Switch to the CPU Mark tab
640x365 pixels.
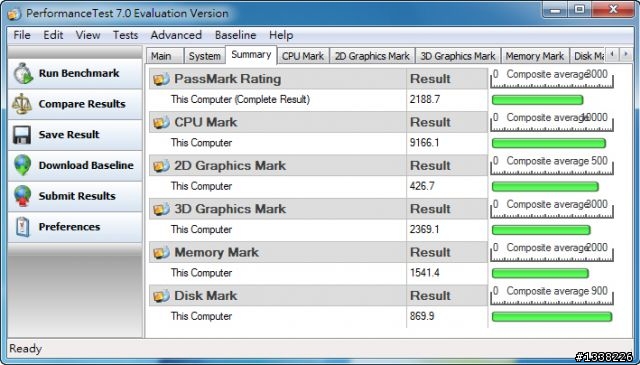pyautogui.click(x=303, y=56)
